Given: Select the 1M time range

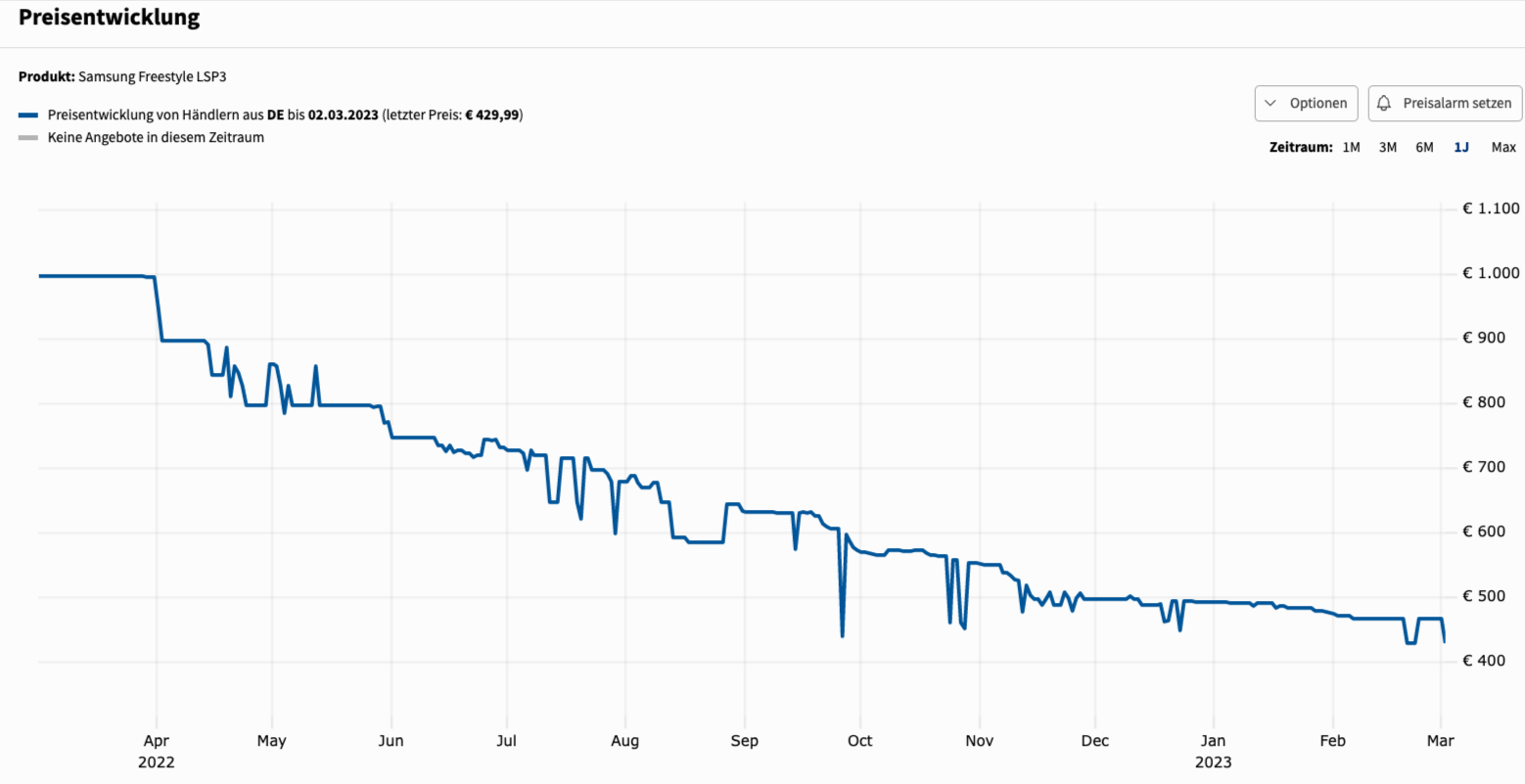Looking at the screenshot, I should (x=1351, y=147).
